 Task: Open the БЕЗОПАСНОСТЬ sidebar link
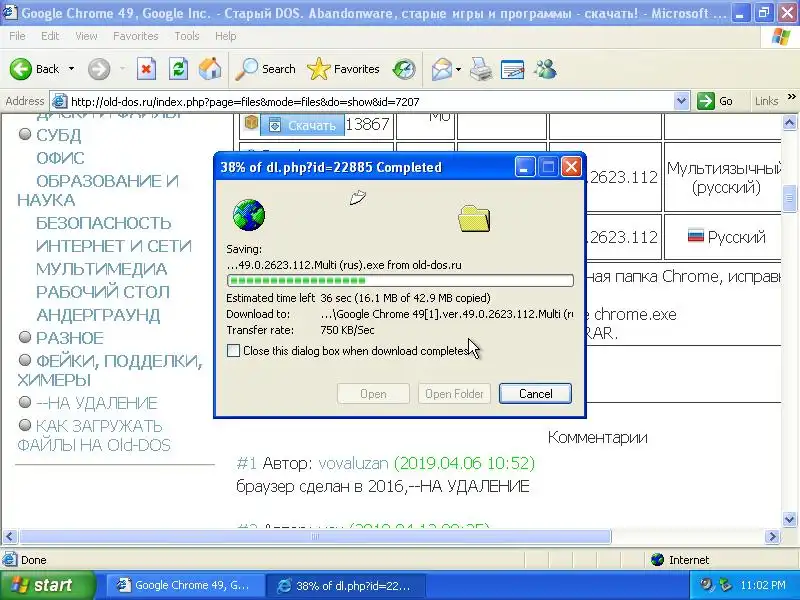(x=104, y=223)
